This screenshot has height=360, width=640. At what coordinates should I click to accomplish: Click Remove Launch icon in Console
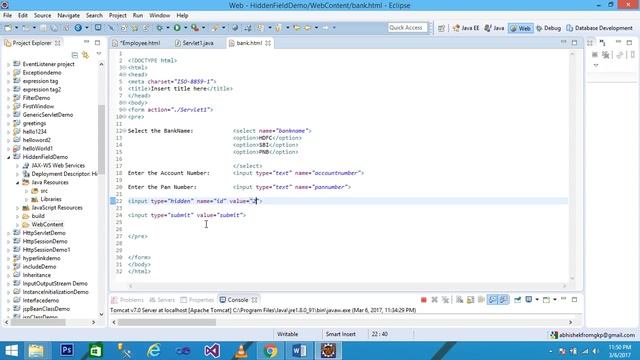pos(434,300)
